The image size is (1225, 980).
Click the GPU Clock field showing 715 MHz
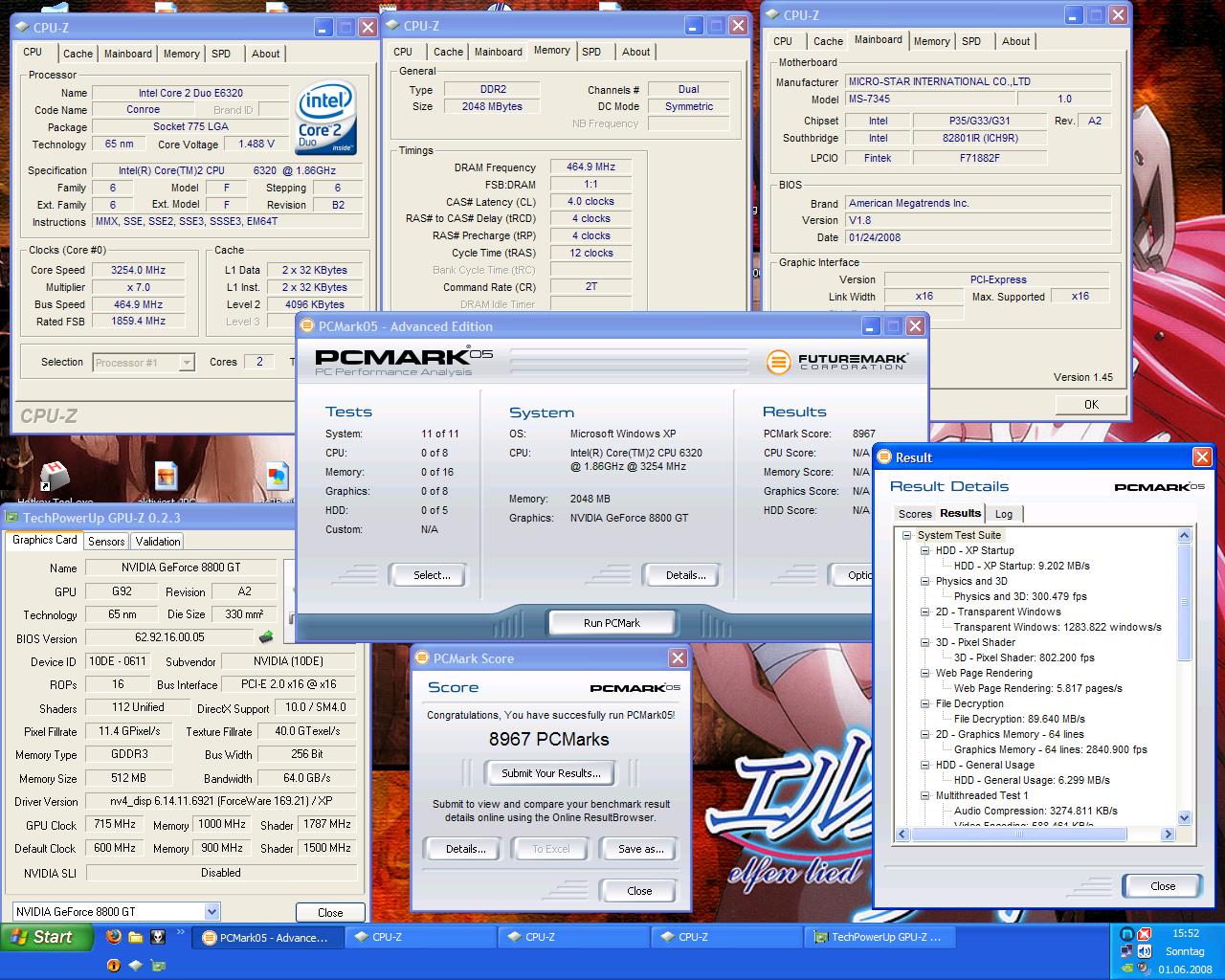[114, 824]
